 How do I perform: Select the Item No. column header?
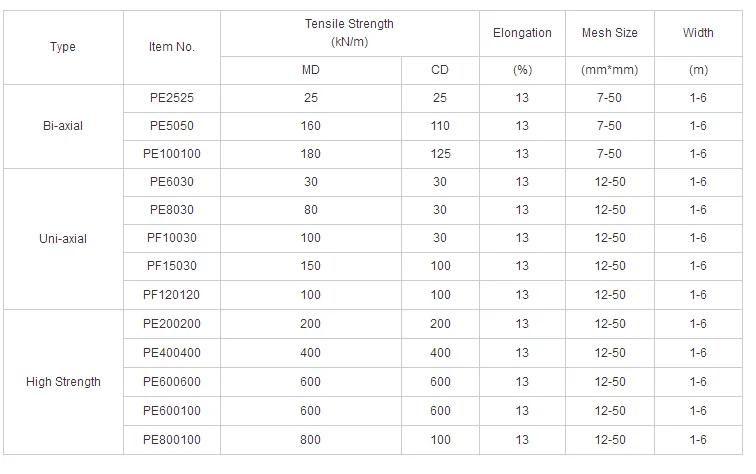[x=172, y=47]
